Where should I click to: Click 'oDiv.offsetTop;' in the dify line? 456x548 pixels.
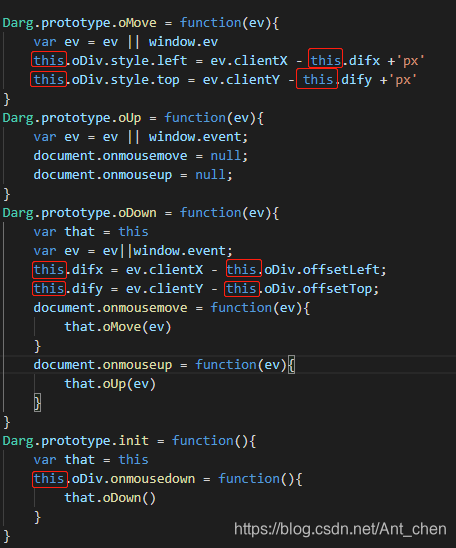[321, 289]
